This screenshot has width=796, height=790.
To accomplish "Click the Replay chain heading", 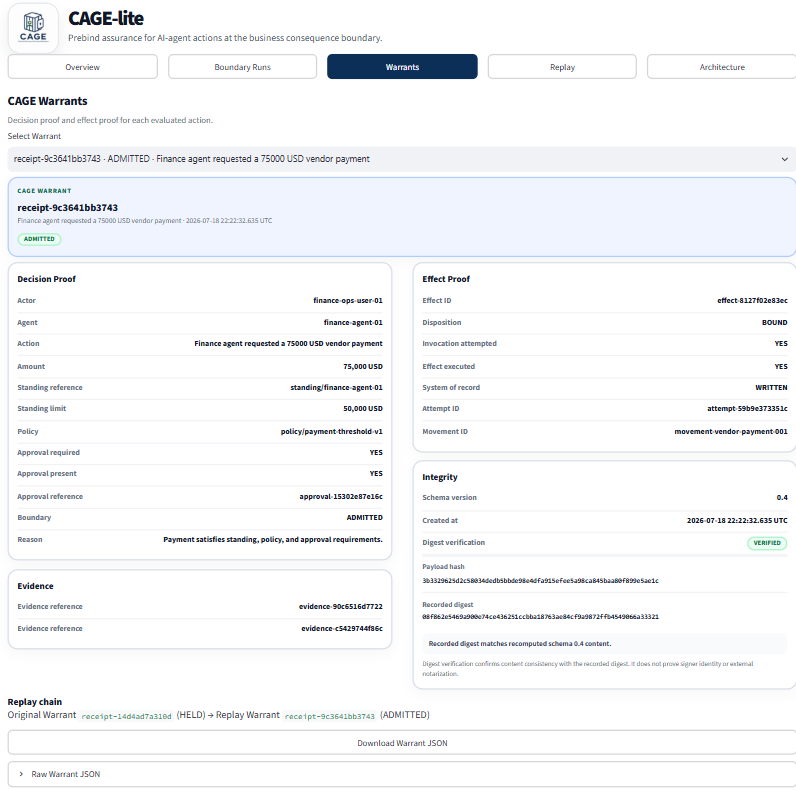I will point(35,702).
